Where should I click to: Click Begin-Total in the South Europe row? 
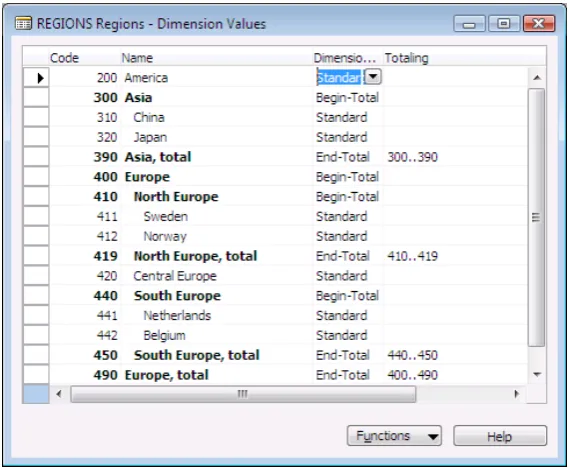[x=347, y=295]
